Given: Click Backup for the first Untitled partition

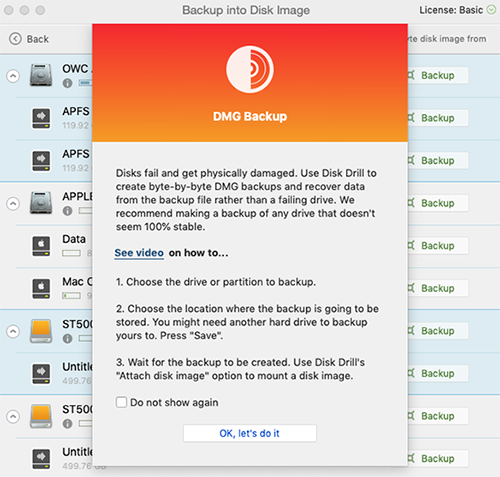Looking at the screenshot, I should tap(438, 373).
